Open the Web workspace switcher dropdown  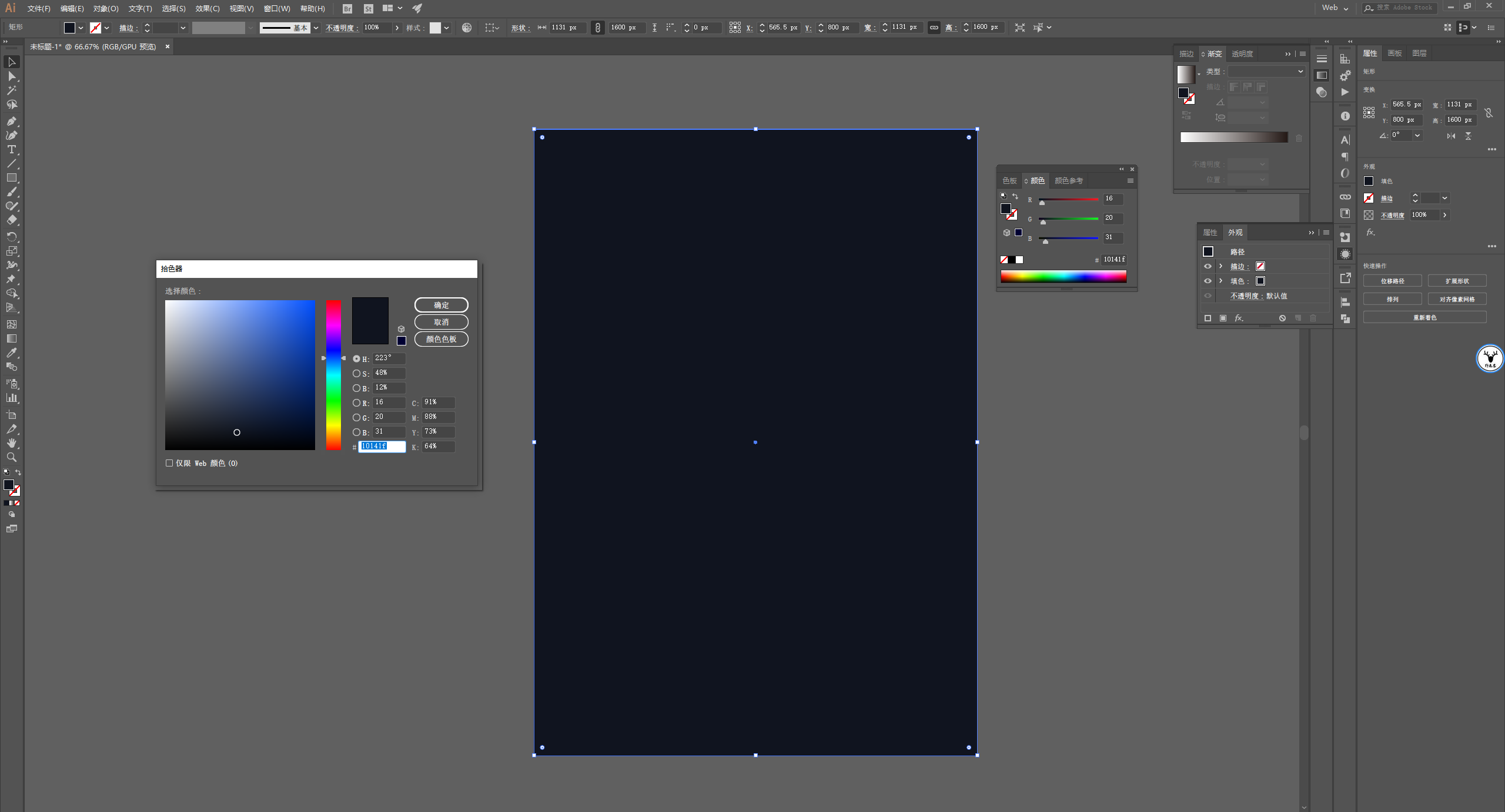1336,8
